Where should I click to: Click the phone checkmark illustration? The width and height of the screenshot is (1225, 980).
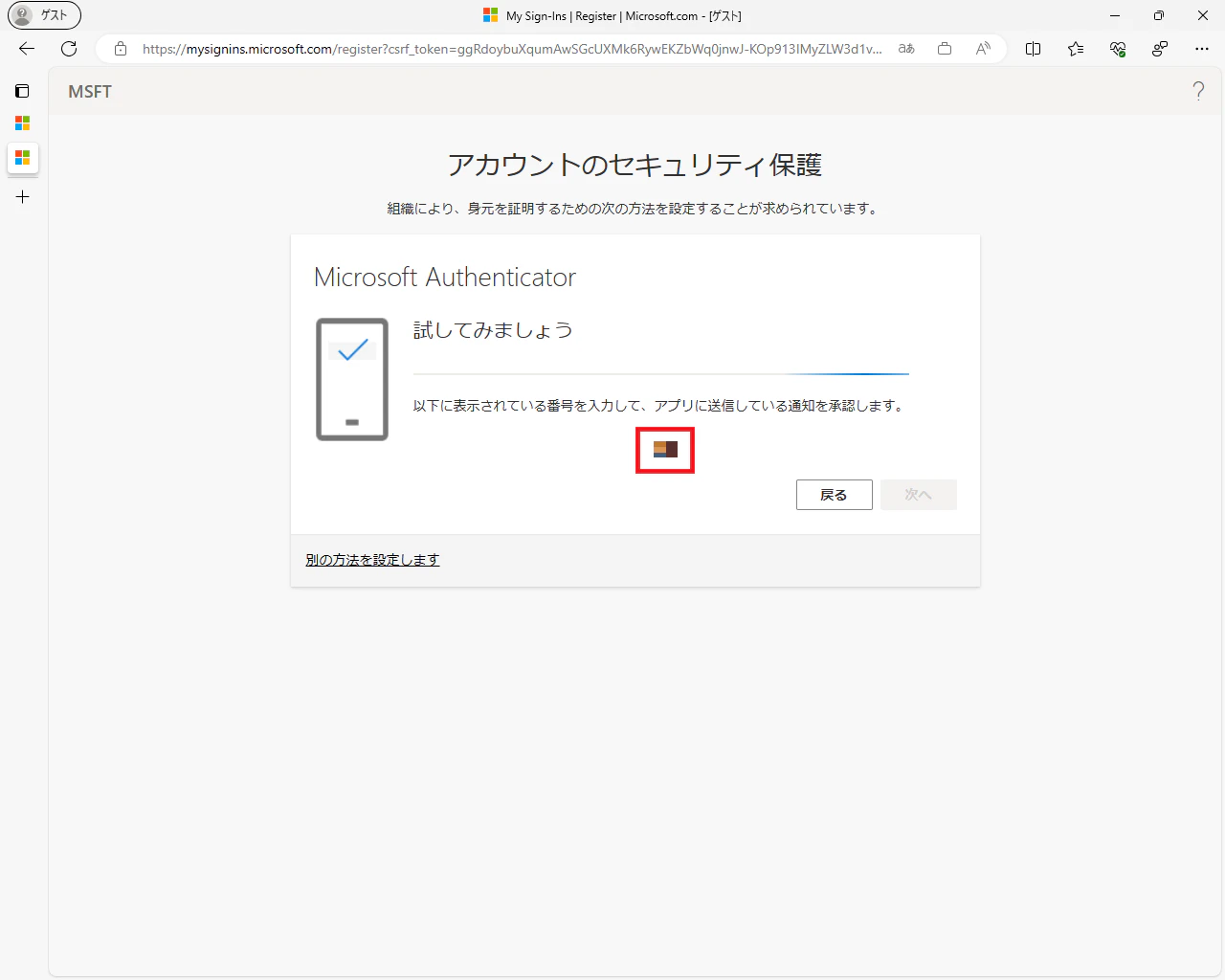coord(352,379)
